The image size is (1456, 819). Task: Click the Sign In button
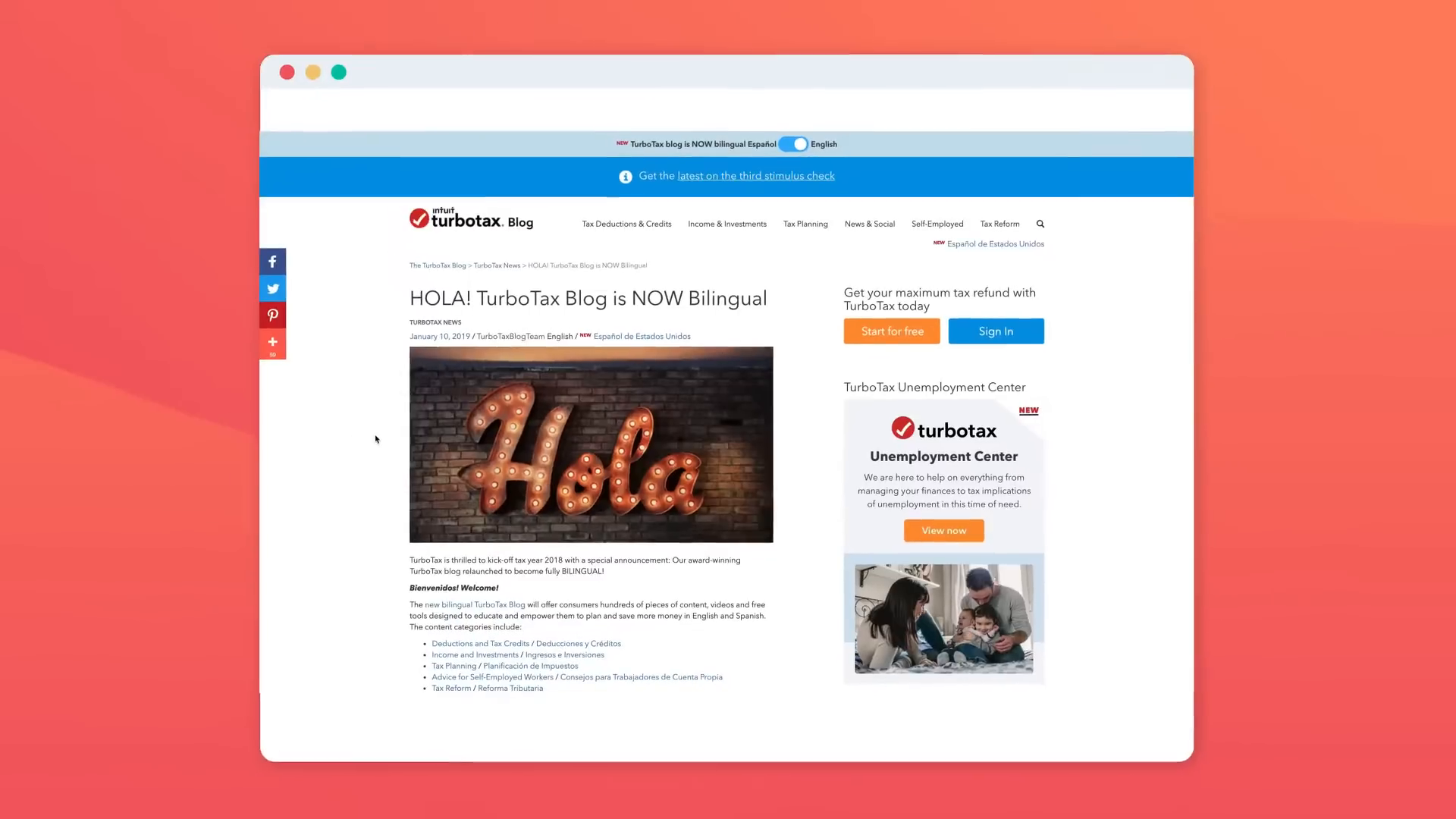(996, 331)
